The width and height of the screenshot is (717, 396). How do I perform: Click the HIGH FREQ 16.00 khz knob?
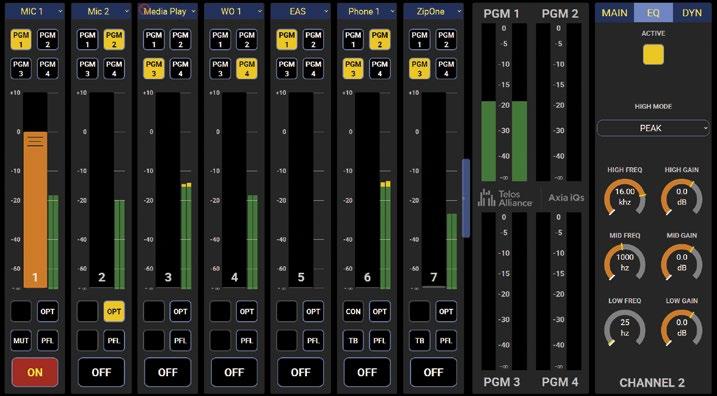(x=625, y=197)
